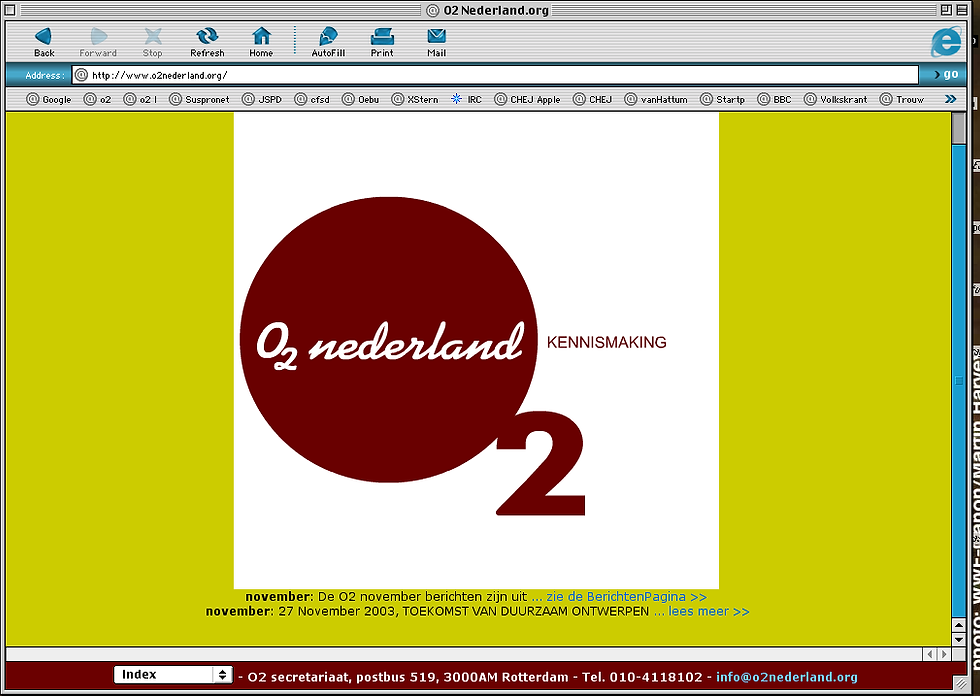
Task: Open the CHEJ favorite bookmark
Action: point(592,99)
